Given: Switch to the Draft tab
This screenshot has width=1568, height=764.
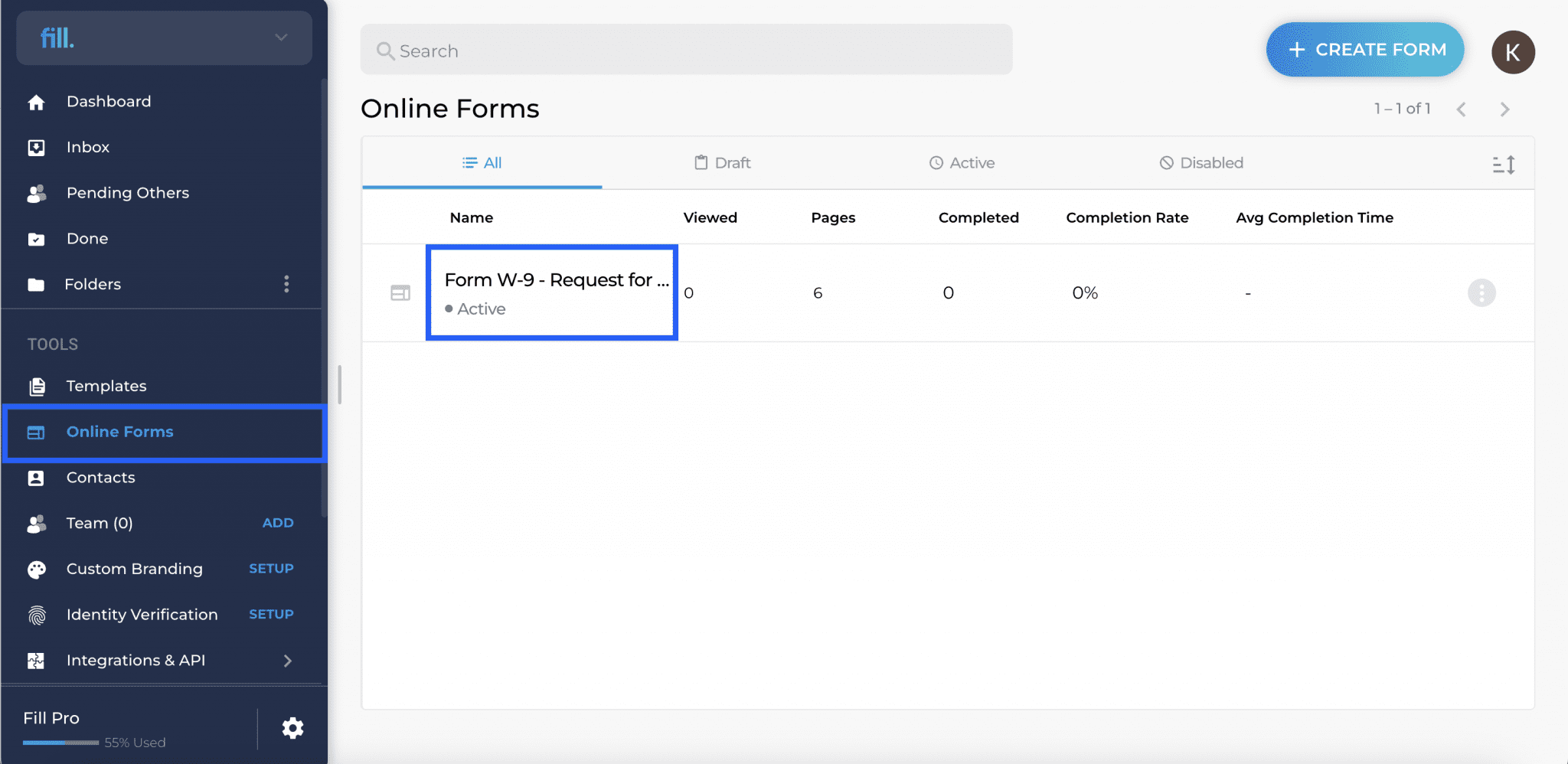Looking at the screenshot, I should click(722, 163).
